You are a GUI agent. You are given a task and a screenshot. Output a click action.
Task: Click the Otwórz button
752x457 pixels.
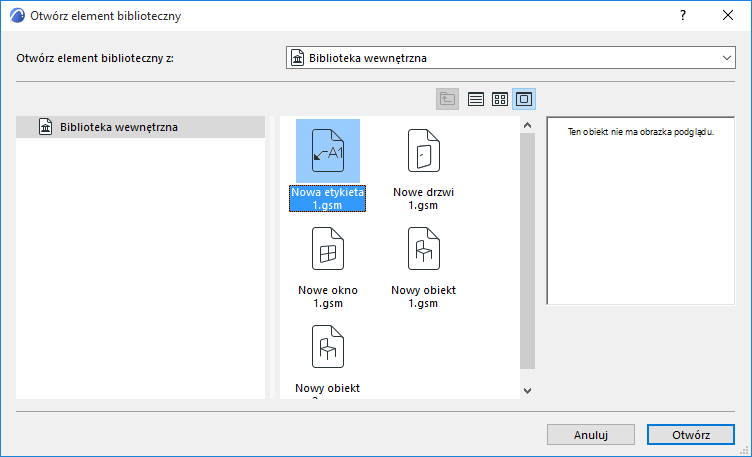691,435
